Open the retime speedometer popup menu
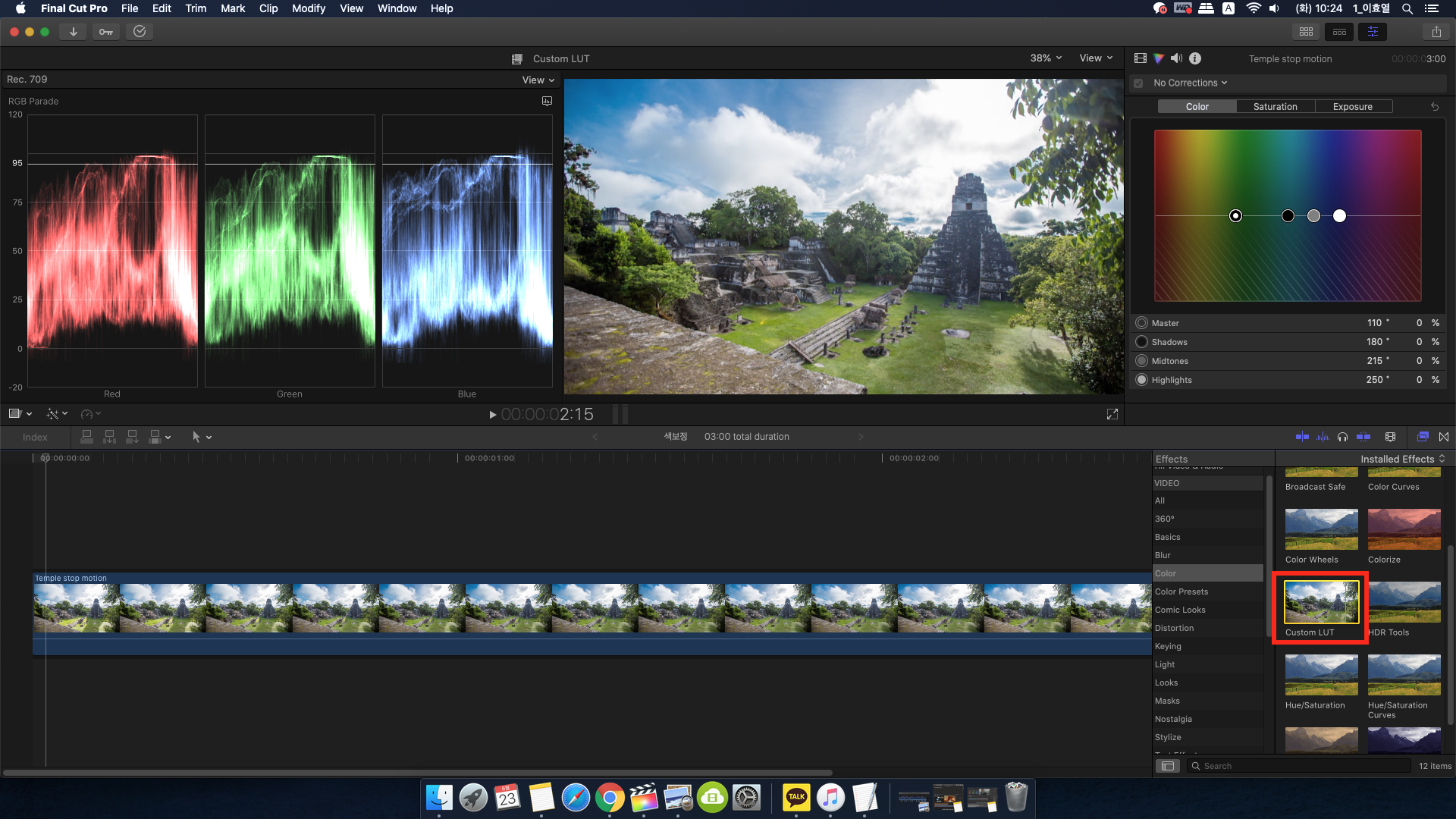 click(91, 414)
